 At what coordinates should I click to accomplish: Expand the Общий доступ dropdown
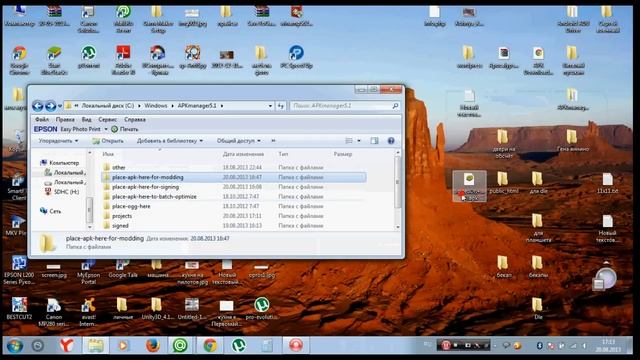tap(238, 141)
